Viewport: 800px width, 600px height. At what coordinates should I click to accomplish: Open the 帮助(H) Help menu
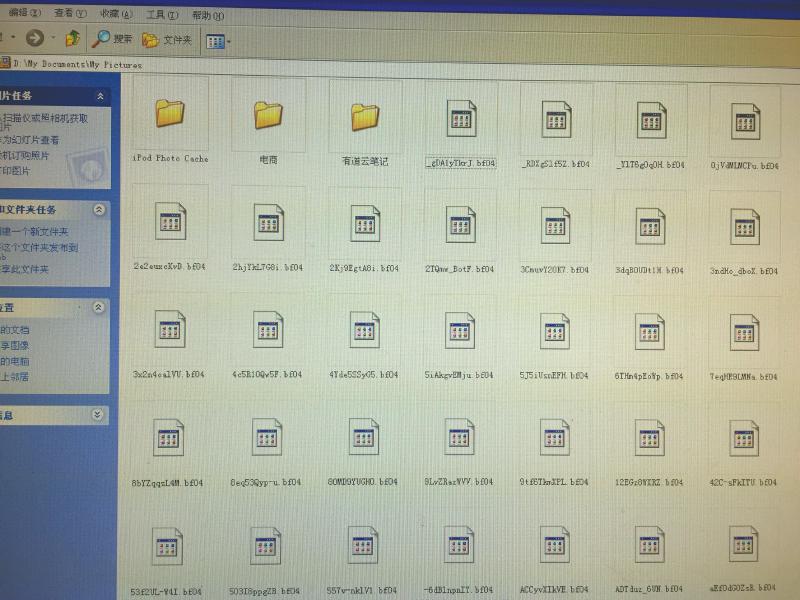[x=203, y=15]
